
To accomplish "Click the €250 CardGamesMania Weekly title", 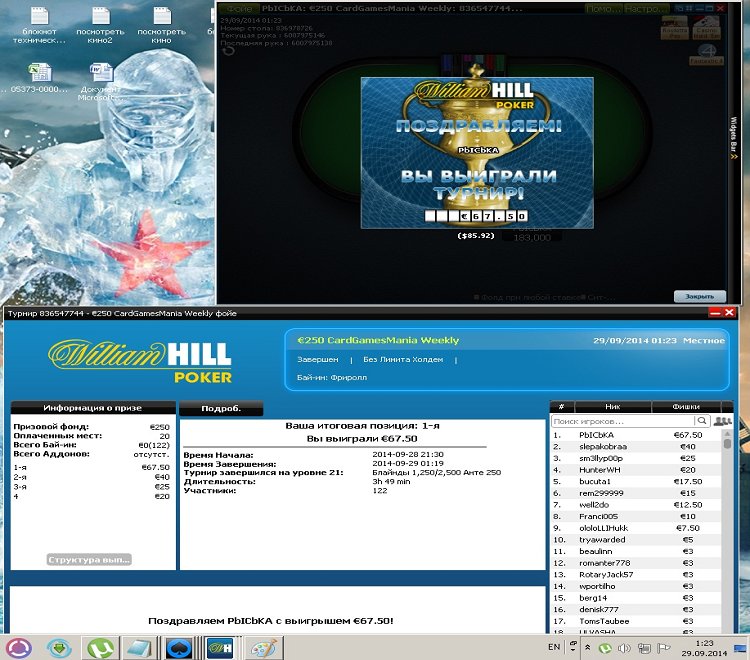I will [x=378, y=341].
